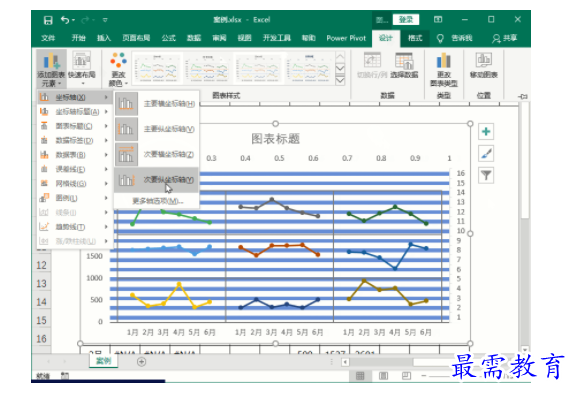
Task: Click the Undo arrow icon
Action: (65, 20)
